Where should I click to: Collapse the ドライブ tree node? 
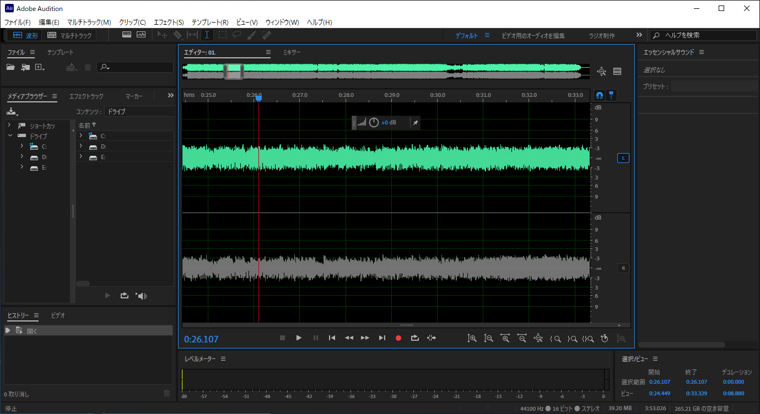(x=10, y=136)
